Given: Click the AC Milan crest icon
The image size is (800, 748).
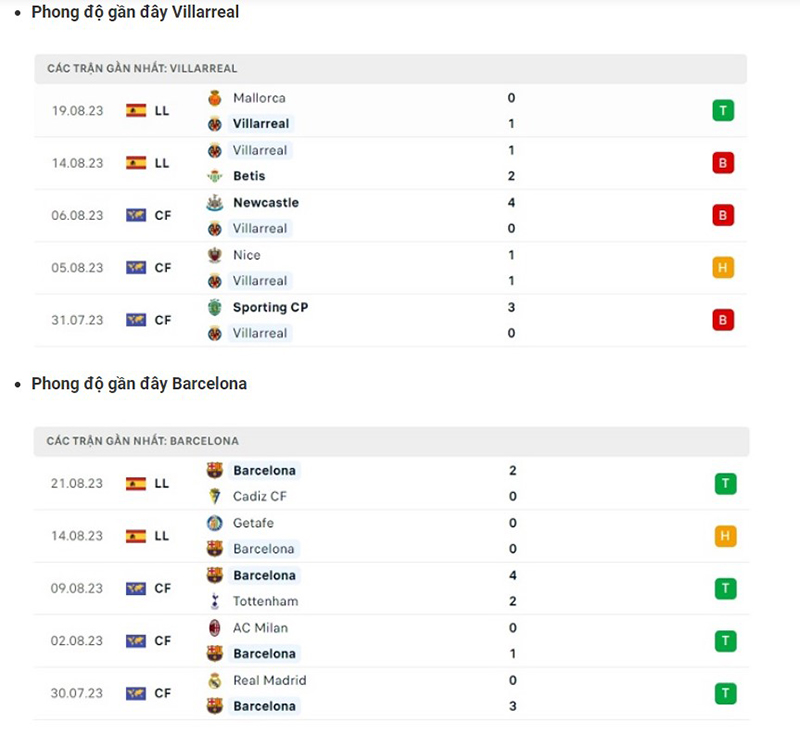Looking at the screenshot, I should pyautogui.click(x=214, y=628).
